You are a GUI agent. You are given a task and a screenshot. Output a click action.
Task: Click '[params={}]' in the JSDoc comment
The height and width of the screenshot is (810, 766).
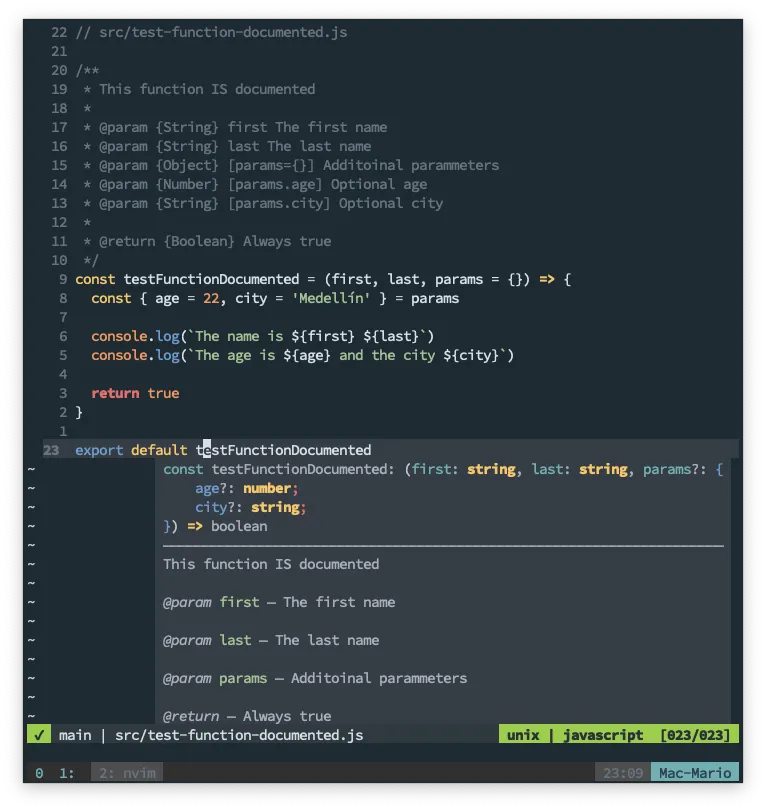tap(271, 165)
